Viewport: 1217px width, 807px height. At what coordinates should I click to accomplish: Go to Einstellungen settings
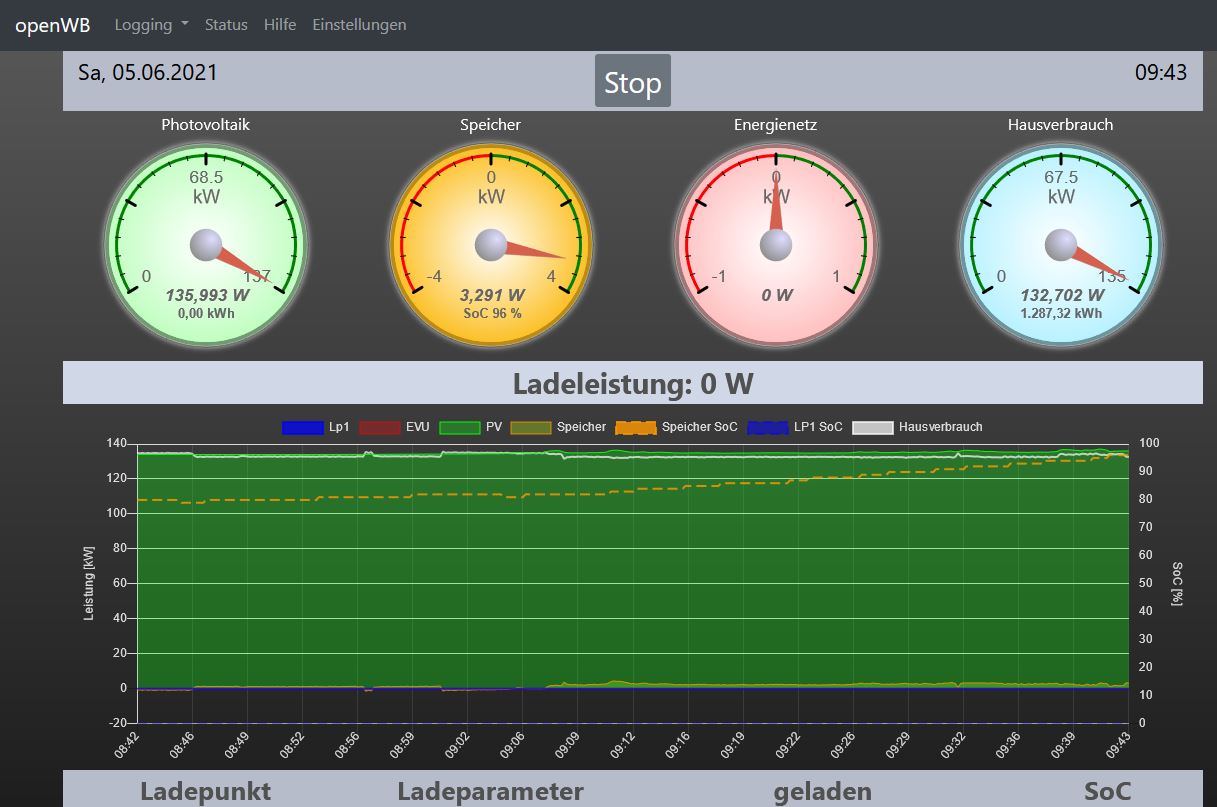coord(359,25)
